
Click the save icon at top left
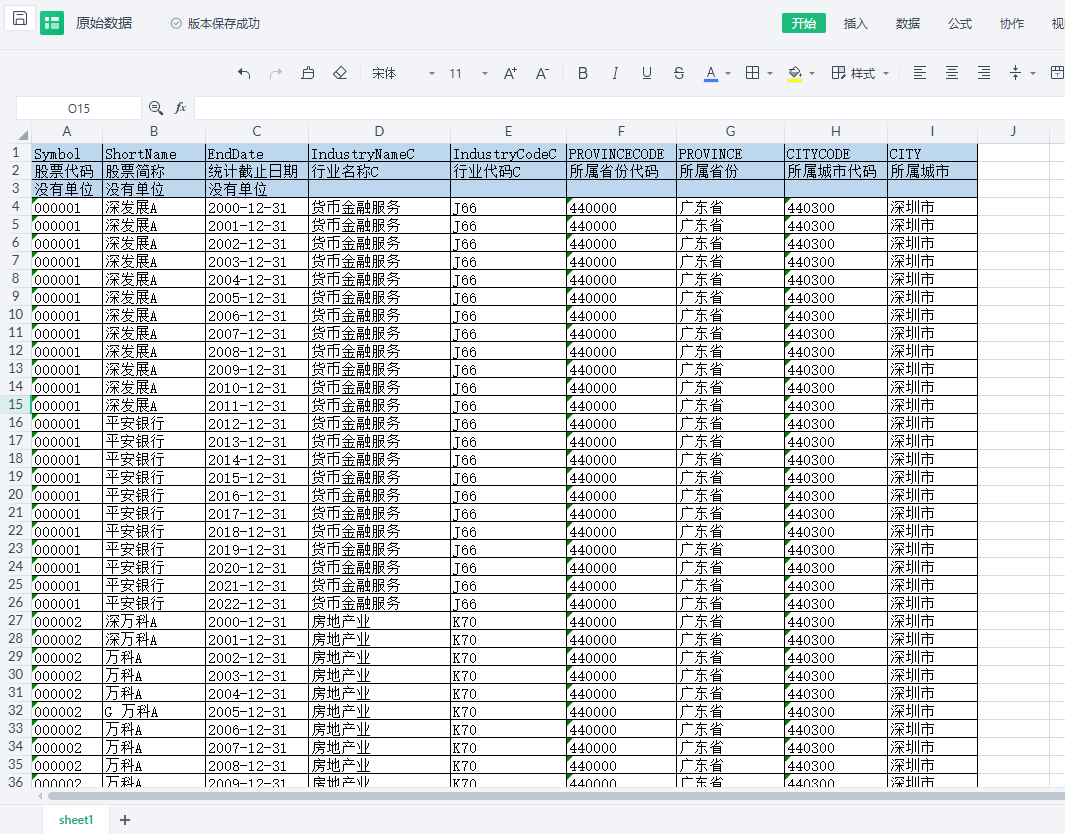pyautogui.click(x=20, y=21)
